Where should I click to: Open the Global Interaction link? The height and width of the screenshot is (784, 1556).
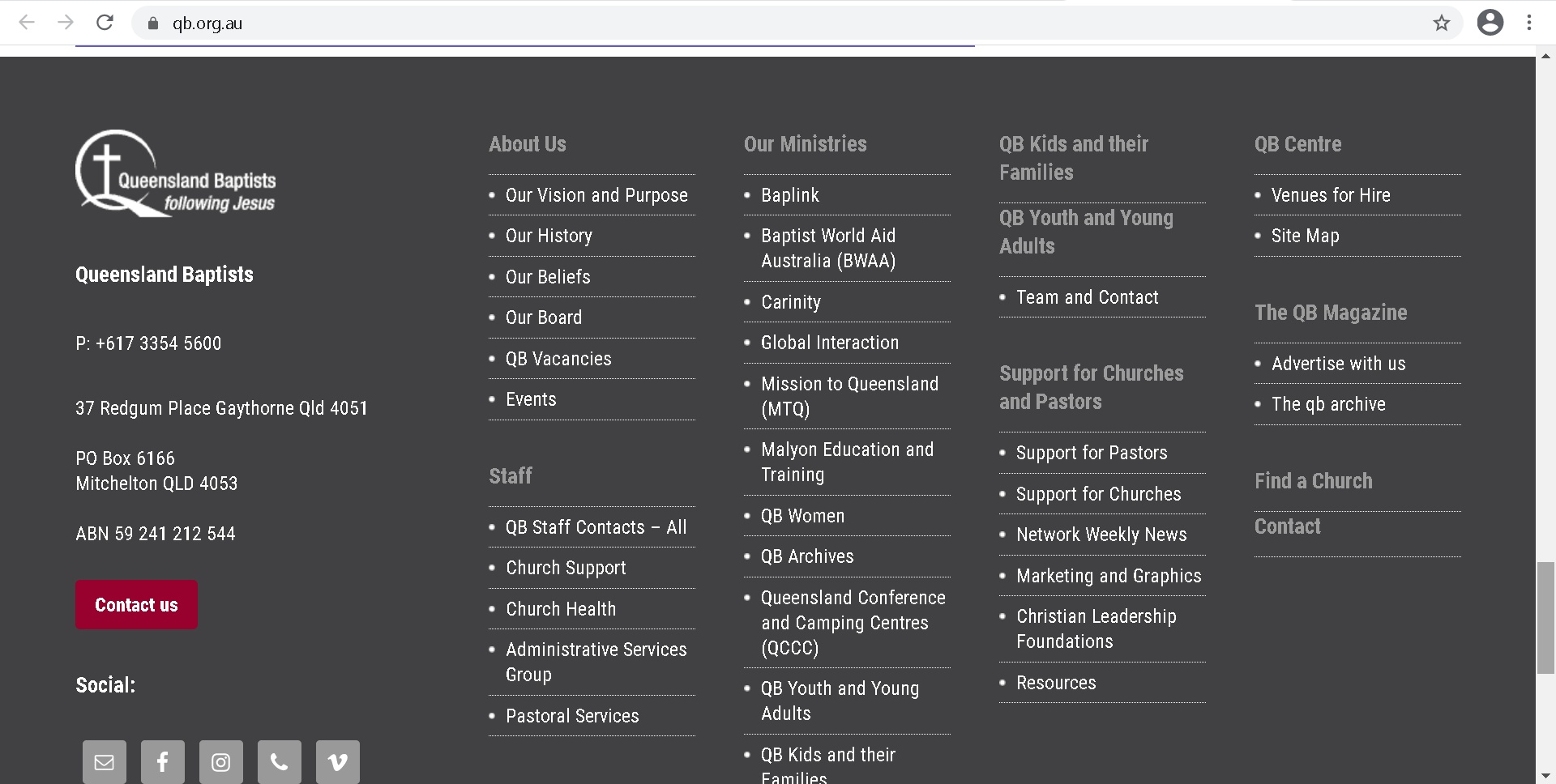pos(830,343)
